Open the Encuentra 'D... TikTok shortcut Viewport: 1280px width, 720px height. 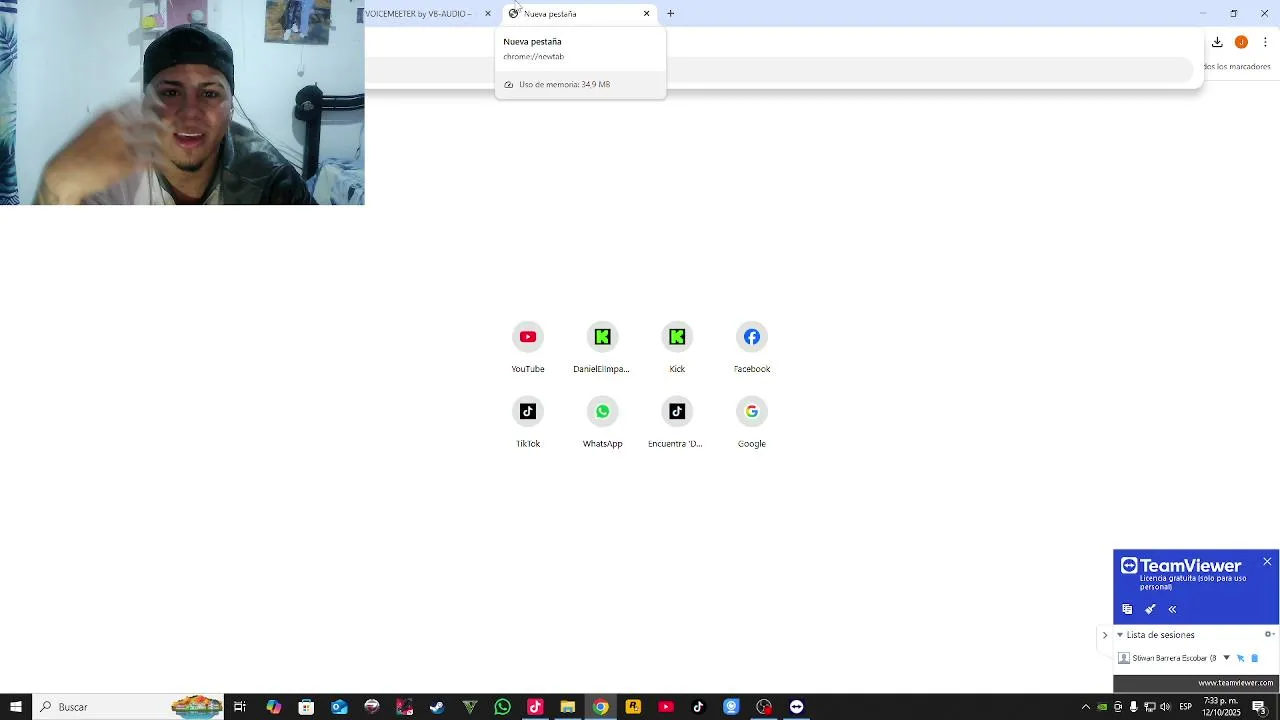(x=677, y=423)
